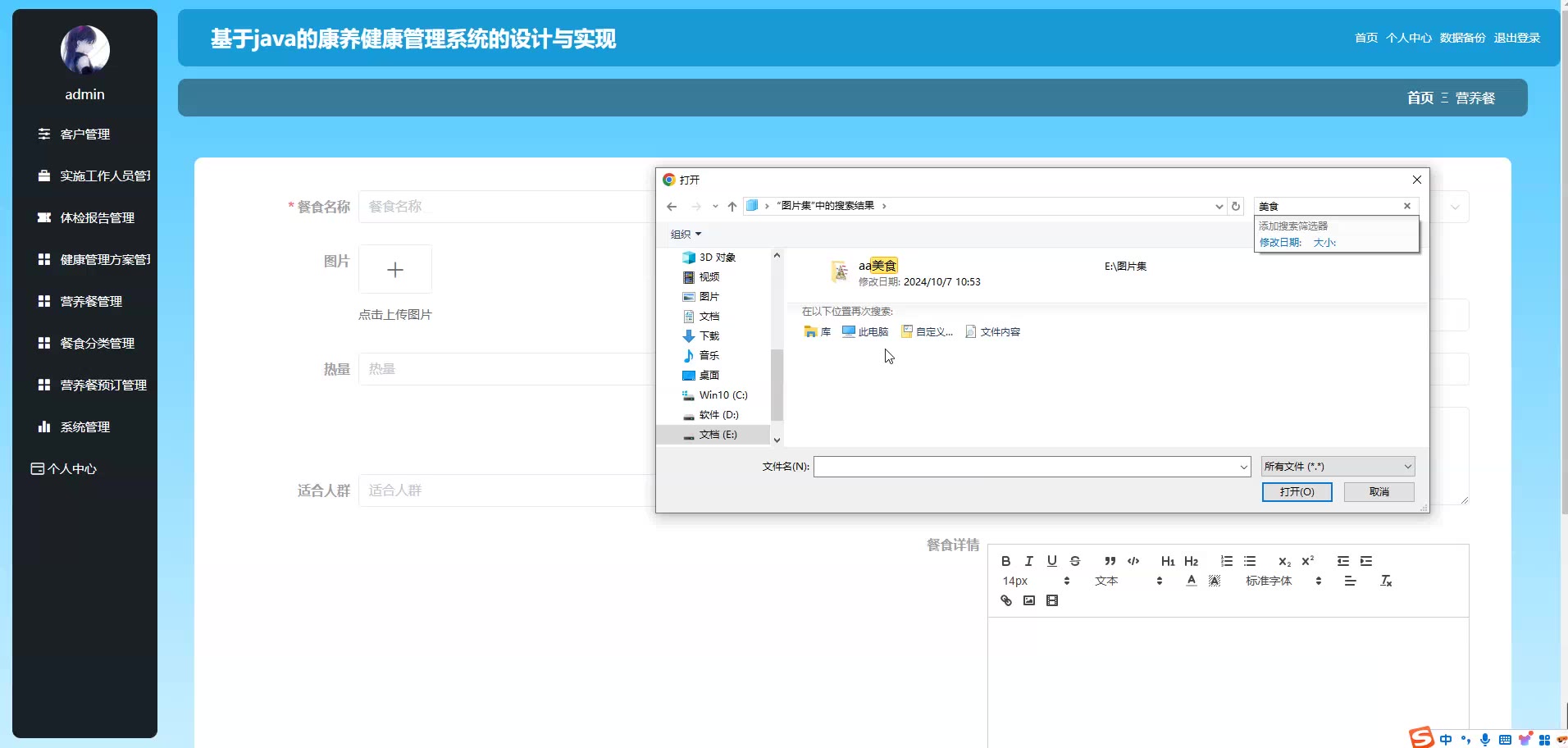Insert a hyperlink in the editor
1568x748 pixels.
tap(1006, 600)
